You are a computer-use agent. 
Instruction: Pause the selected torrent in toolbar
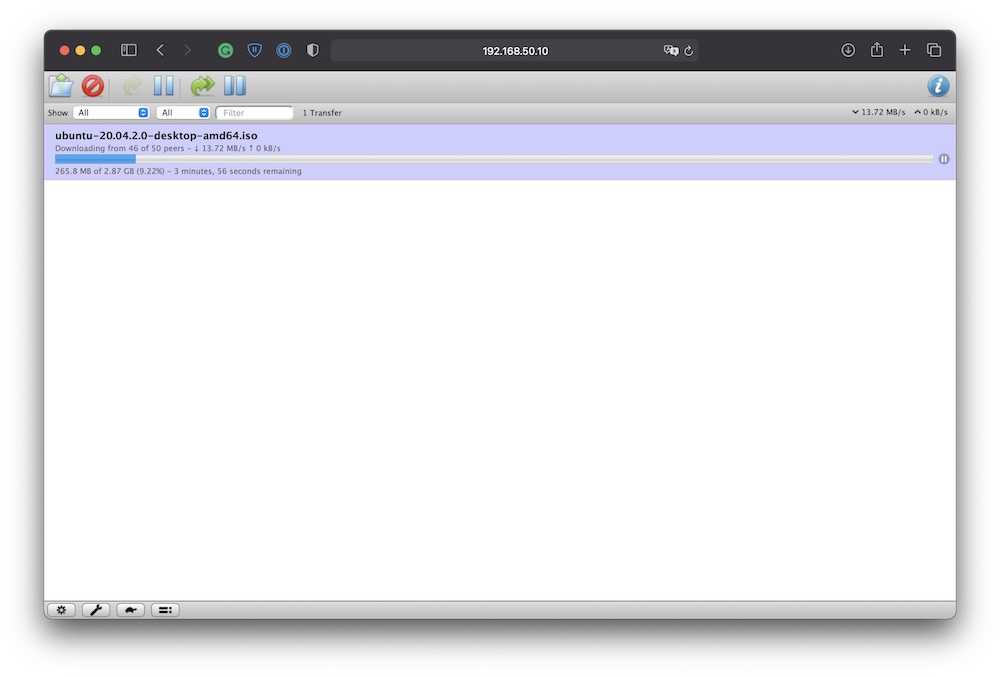163,86
